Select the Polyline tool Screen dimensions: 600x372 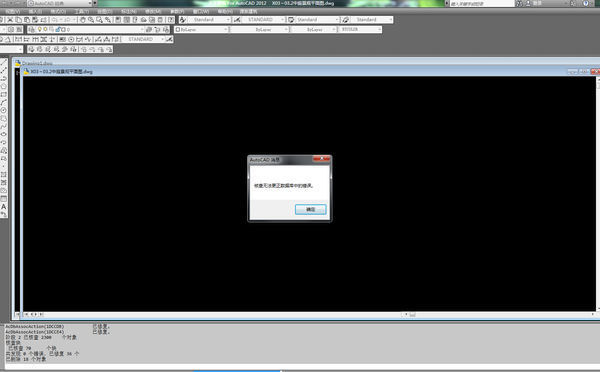3,78
